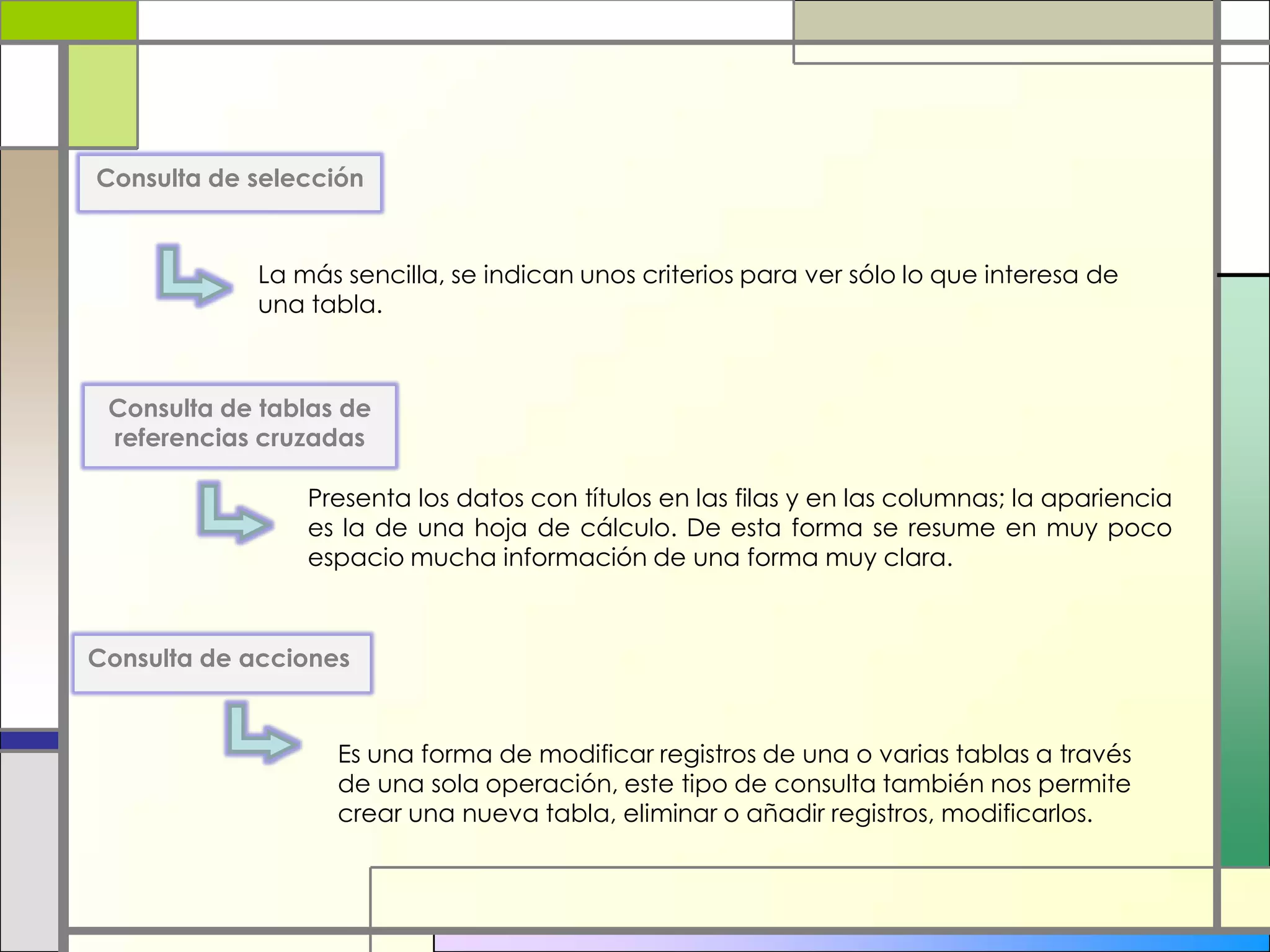
Task: Click the 'Consulta de selección' label box
Action: pos(230,183)
